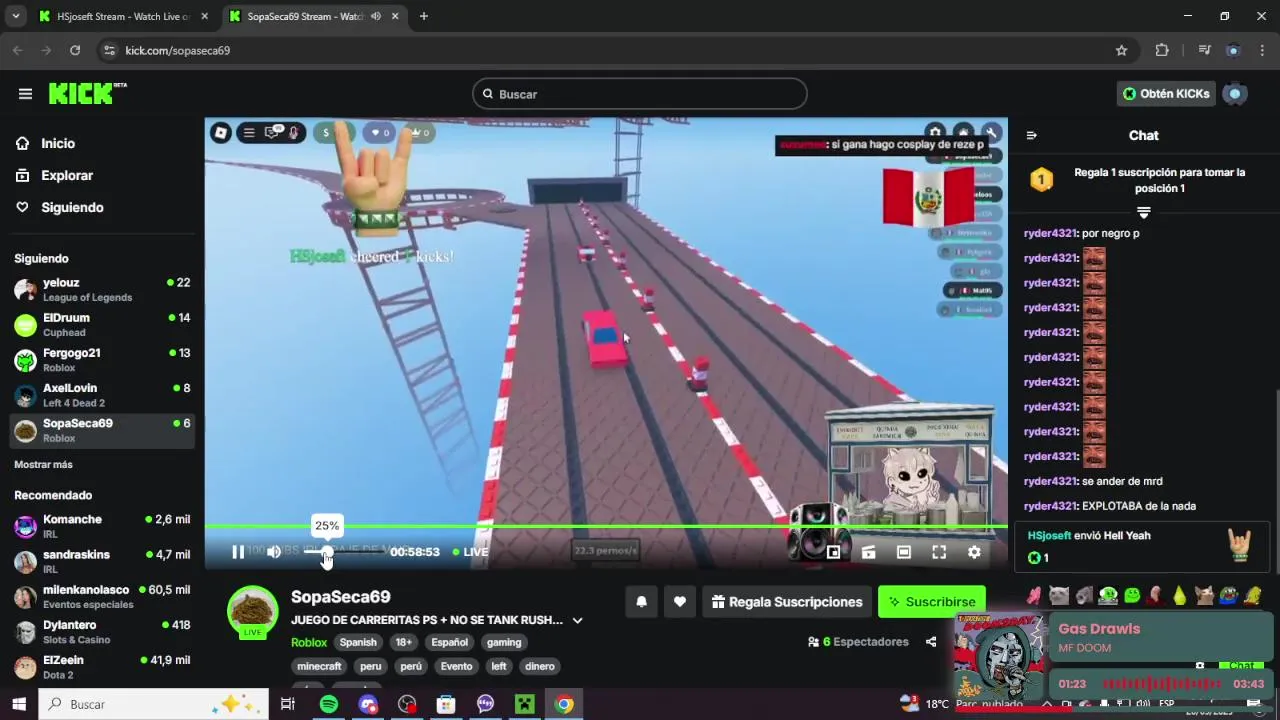This screenshot has width=1280, height=720.
Task: Select the dinero tag
Action: (539, 667)
